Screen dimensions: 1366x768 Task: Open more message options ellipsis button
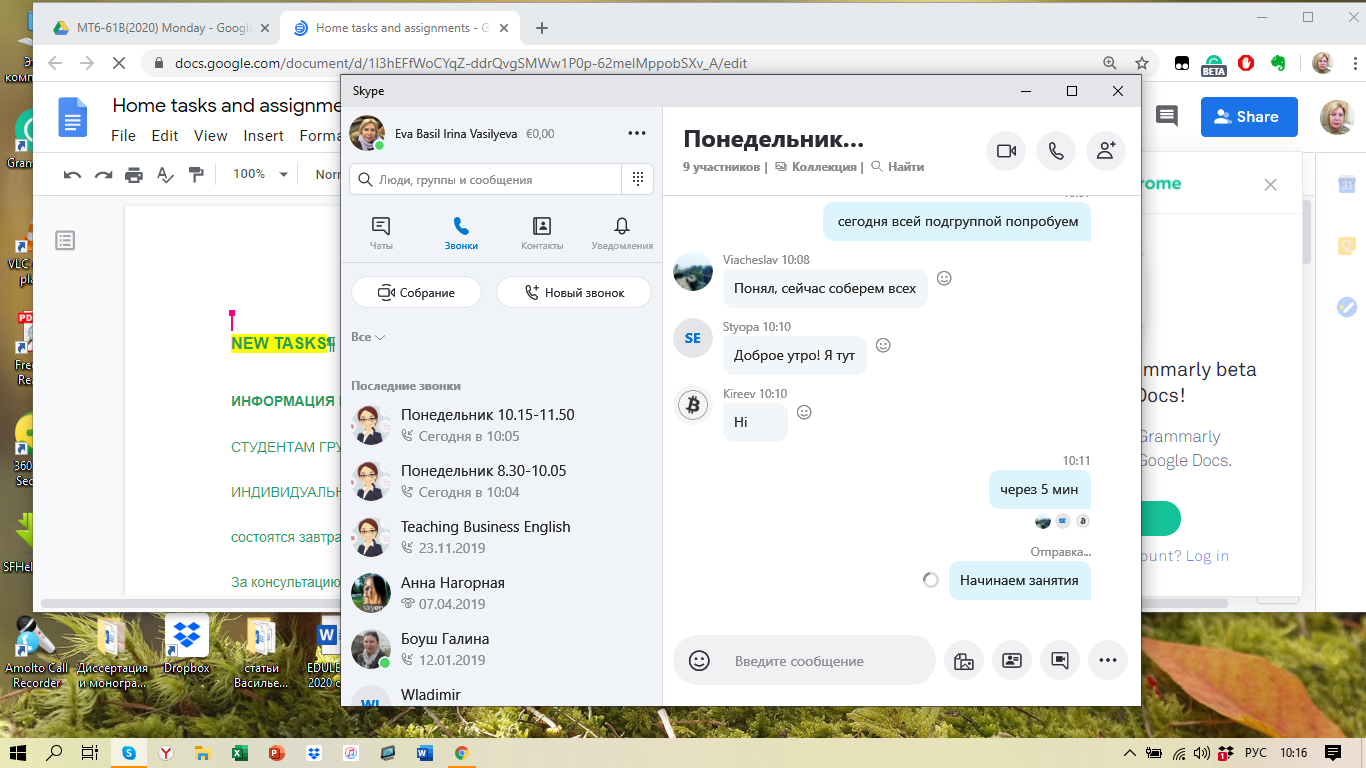click(1107, 661)
